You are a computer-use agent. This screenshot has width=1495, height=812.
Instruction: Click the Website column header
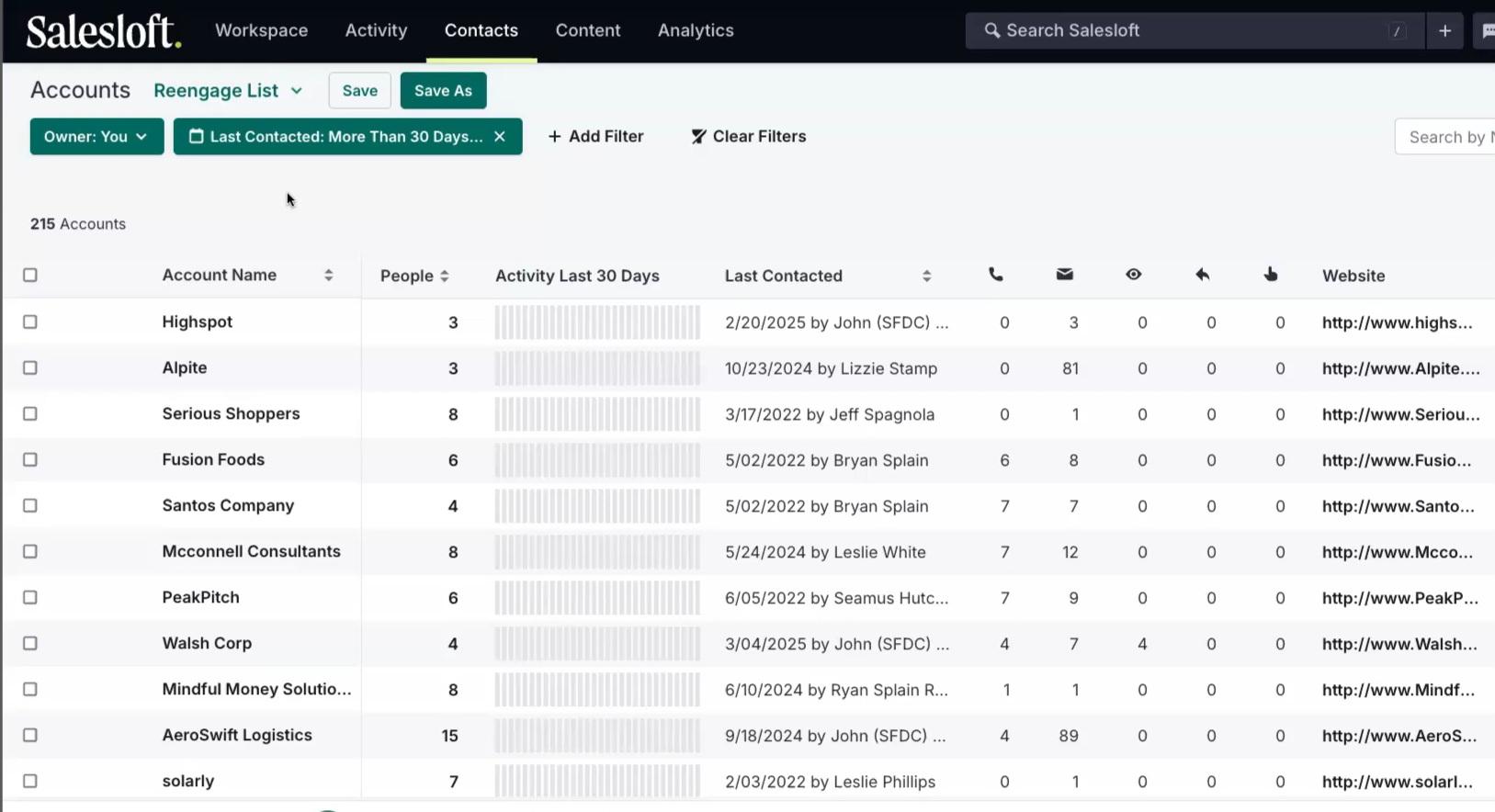[1353, 276]
